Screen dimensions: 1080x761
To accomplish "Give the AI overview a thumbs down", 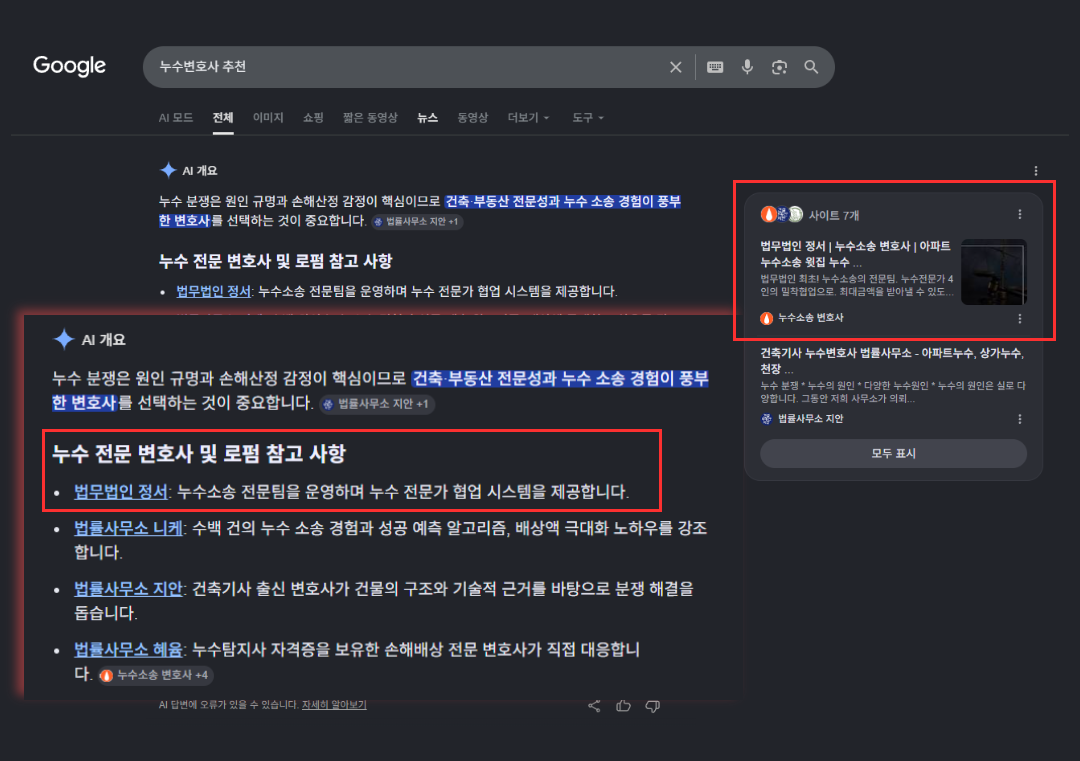I will 653,706.
